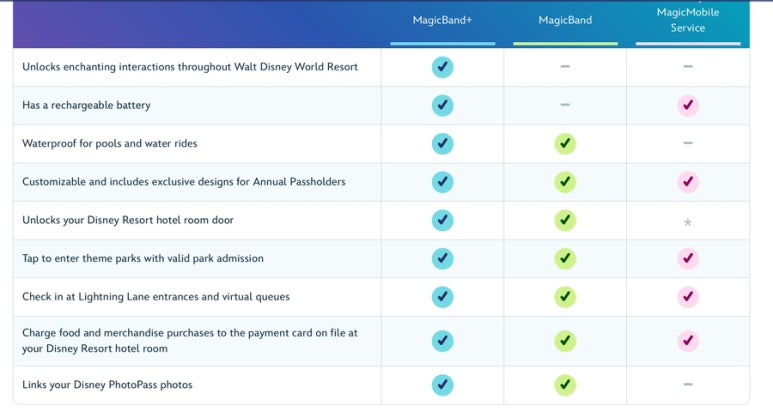Viewport: 773px width, 412px height.
Task: Click MagicBand+ checkmark for Waterproof row
Action: click(442, 144)
